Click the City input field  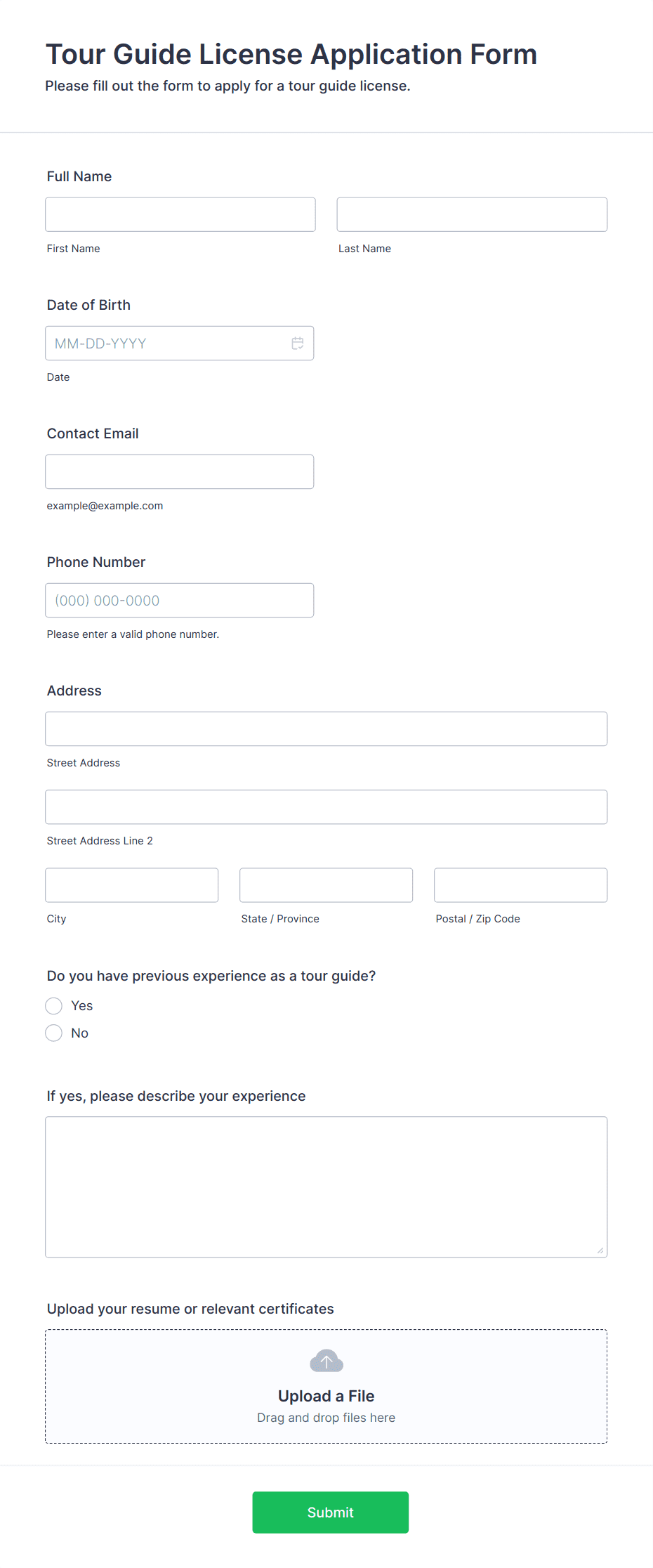pos(132,885)
